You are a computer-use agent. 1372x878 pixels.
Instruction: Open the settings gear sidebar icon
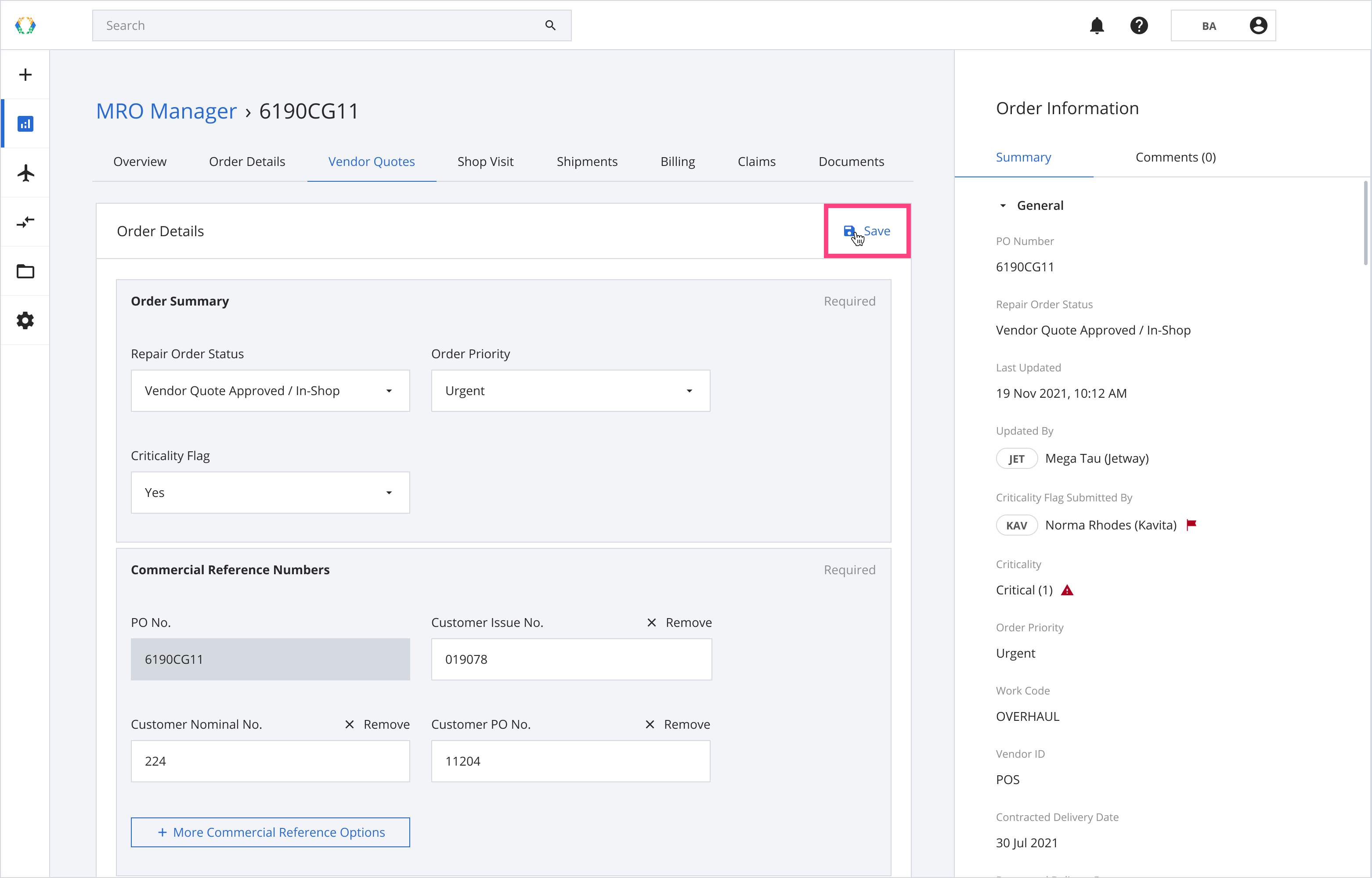click(25, 320)
